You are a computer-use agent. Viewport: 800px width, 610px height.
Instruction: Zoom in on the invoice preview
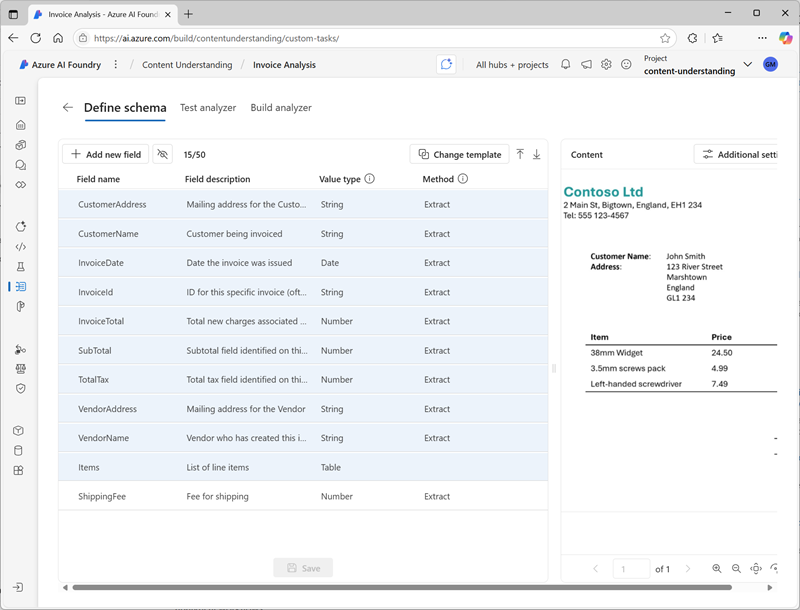pos(716,568)
